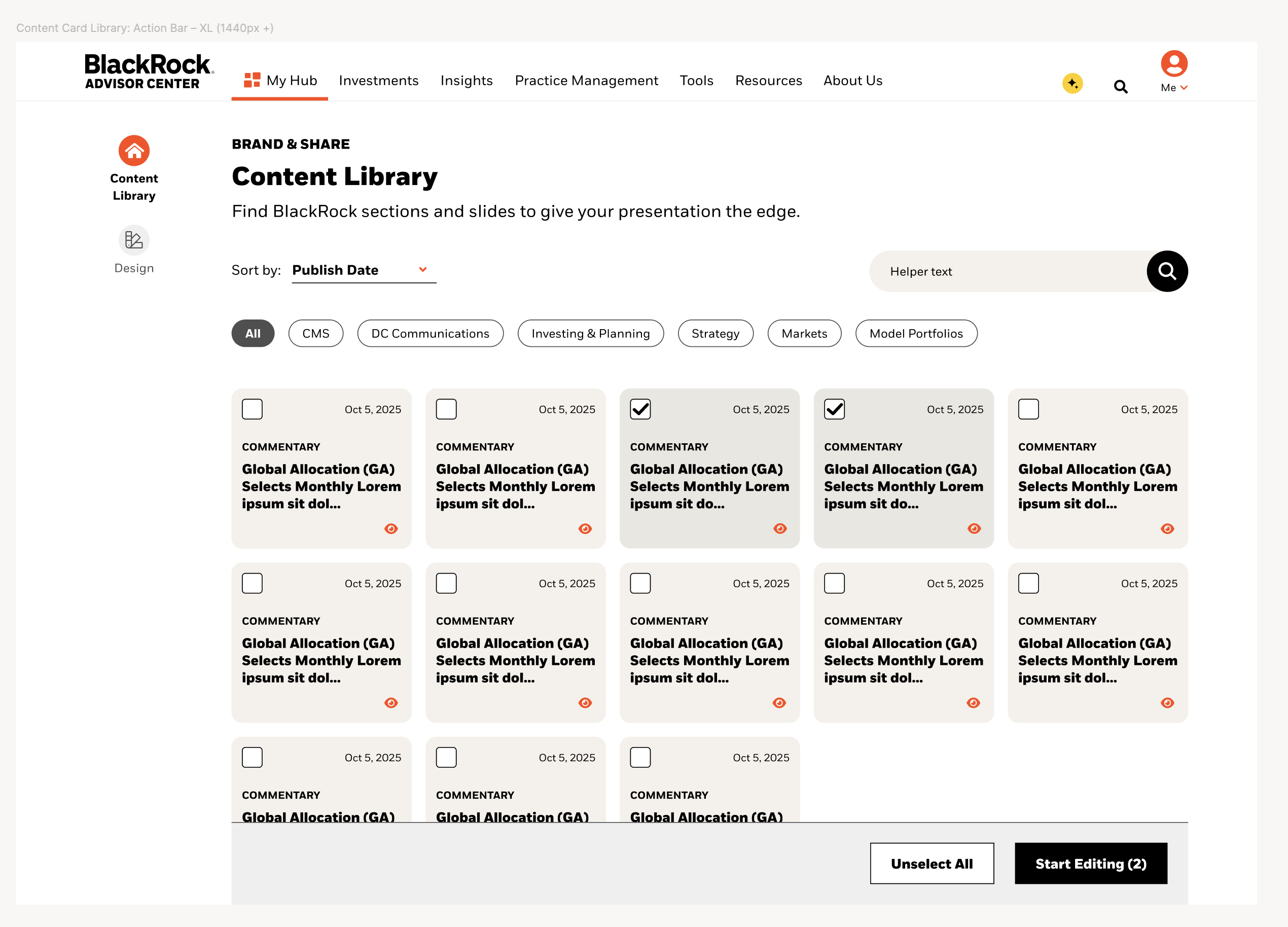Uncheck the third card's checked checkbox
Viewport: 1288px width, 927px height.
(x=640, y=409)
